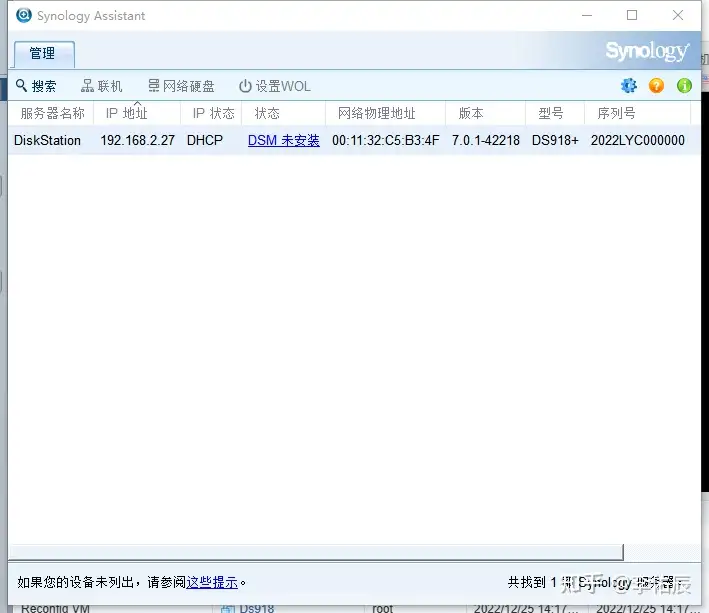Click the horizontal scrollbar at the list bottom
The height and width of the screenshot is (613, 709).
tap(317, 552)
